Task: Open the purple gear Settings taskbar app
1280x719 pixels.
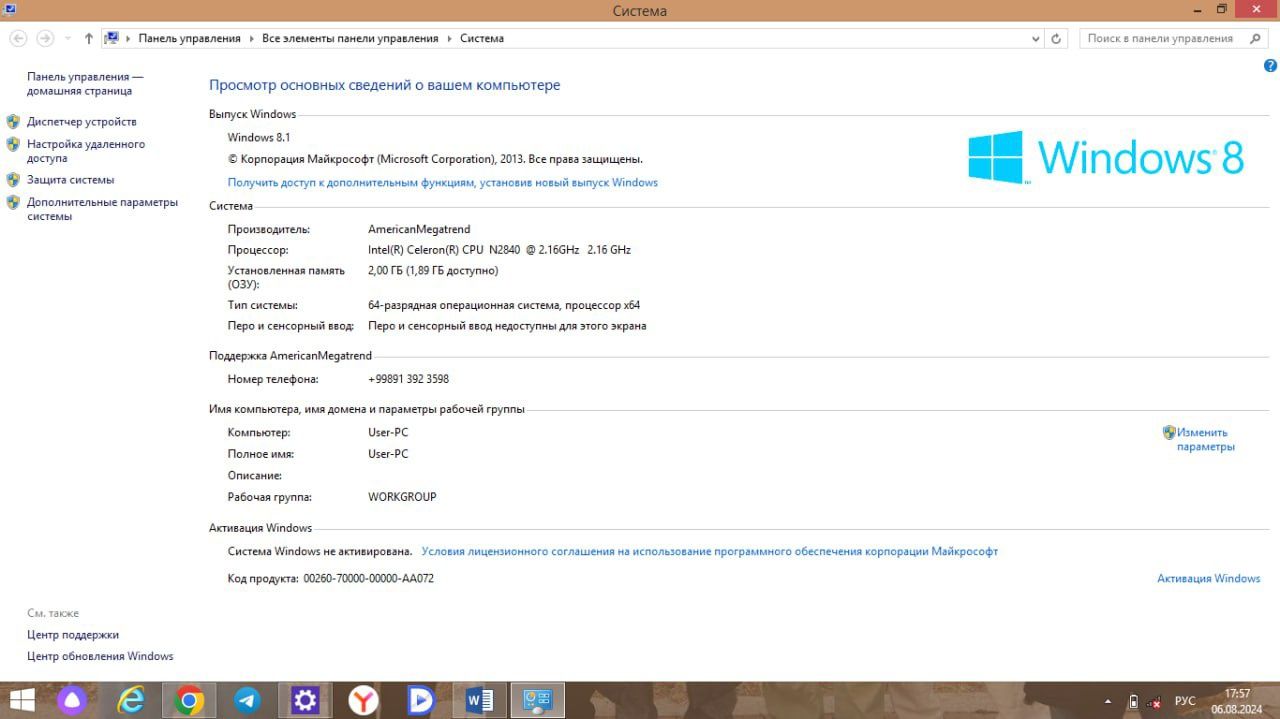Action: (x=305, y=700)
